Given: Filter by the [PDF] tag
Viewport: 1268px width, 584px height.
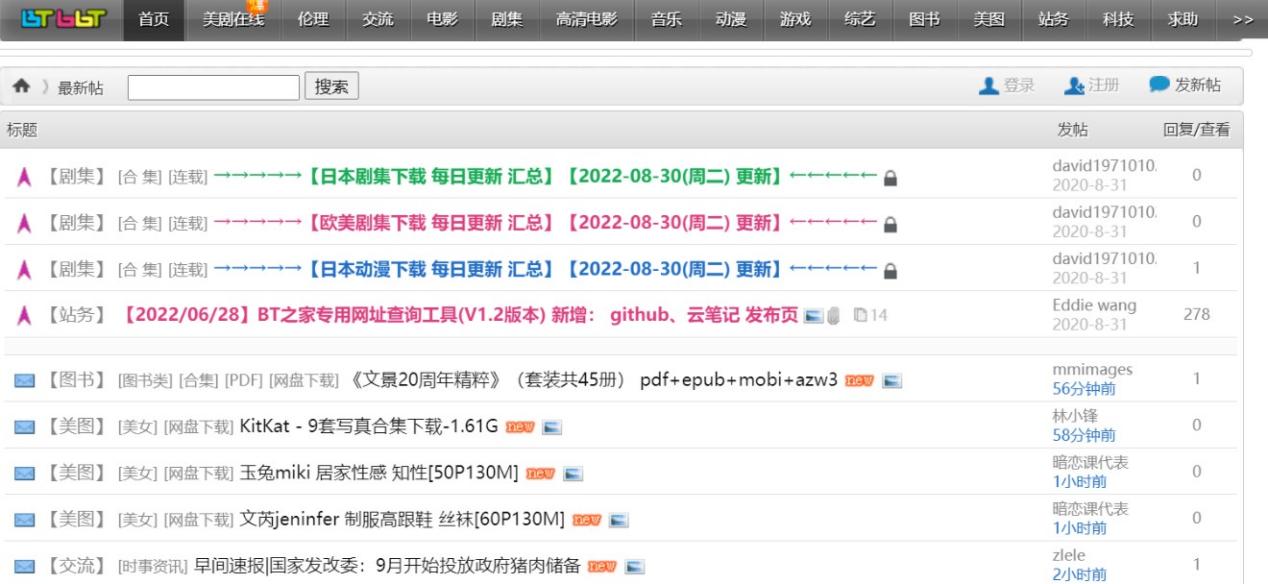Looking at the screenshot, I should (243, 380).
